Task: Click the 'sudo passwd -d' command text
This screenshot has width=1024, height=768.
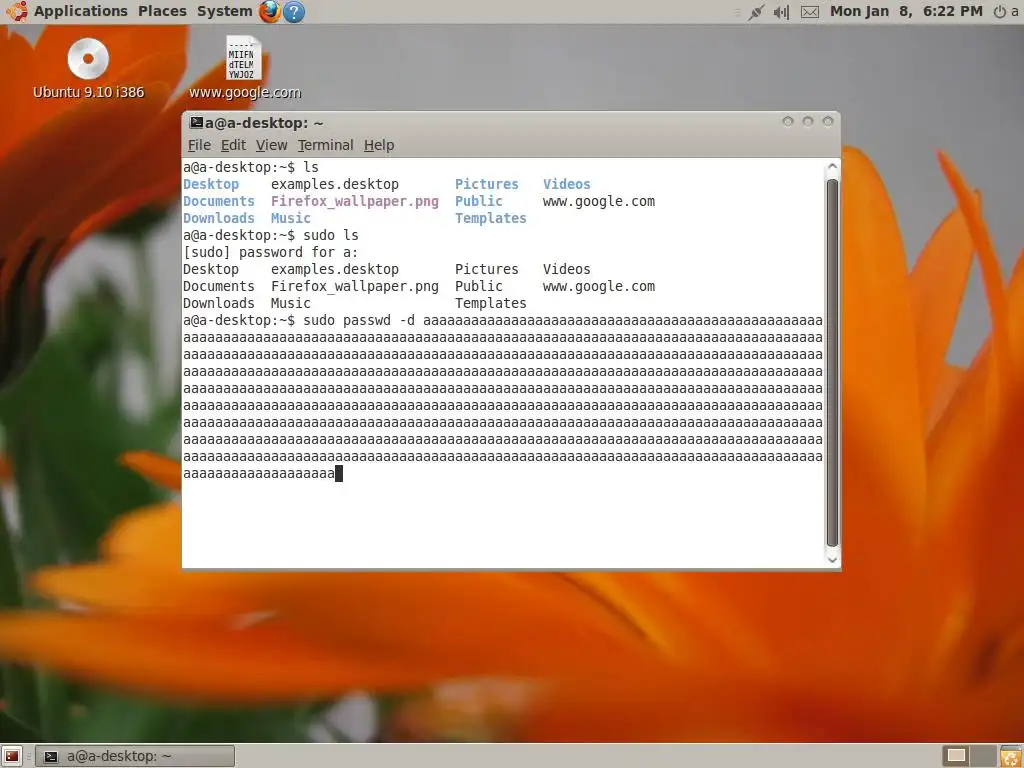Action: click(359, 320)
